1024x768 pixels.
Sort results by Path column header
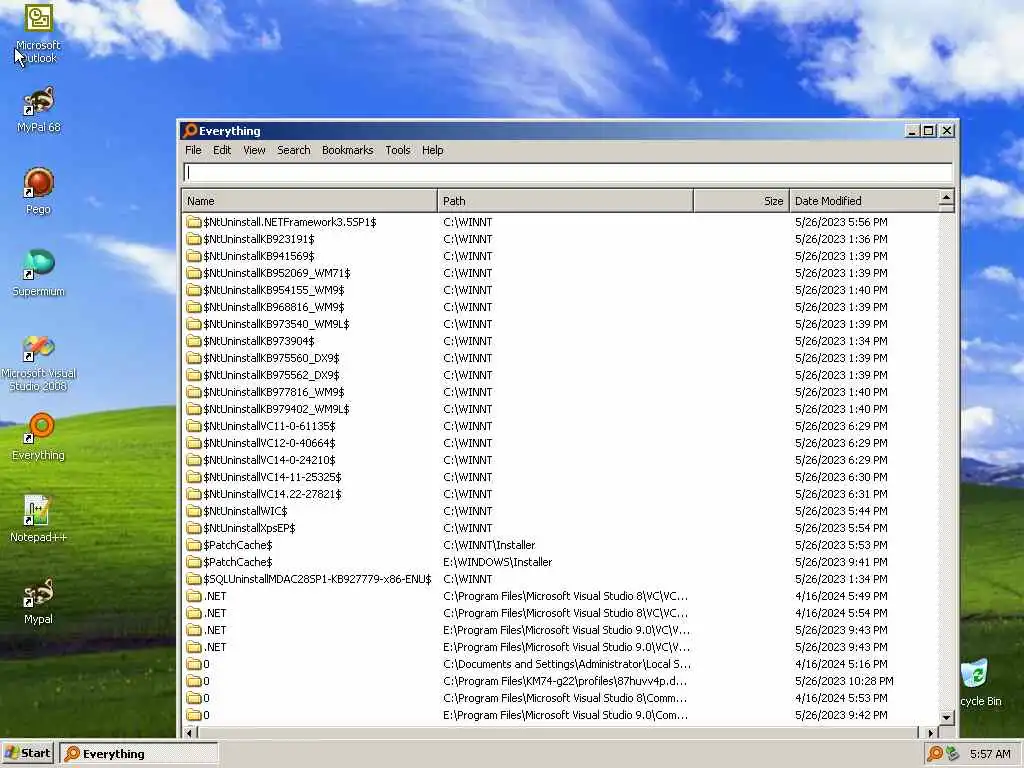pyautogui.click(x=566, y=200)
